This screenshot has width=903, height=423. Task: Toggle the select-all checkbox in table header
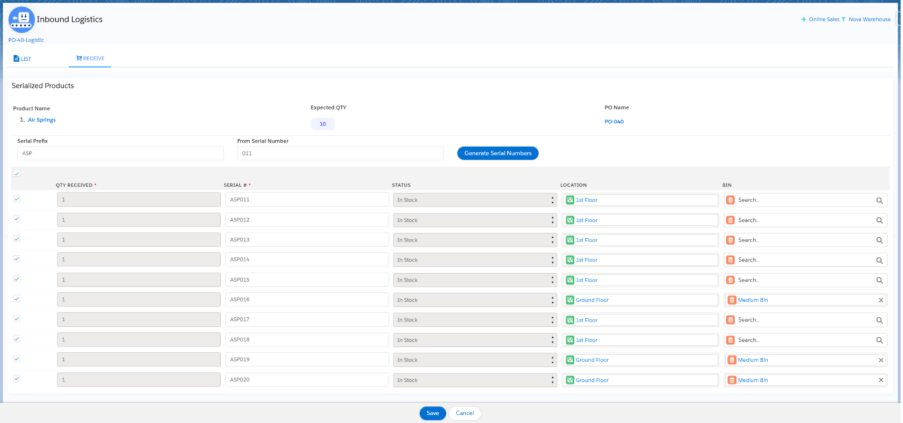click(x=15, y=174)
